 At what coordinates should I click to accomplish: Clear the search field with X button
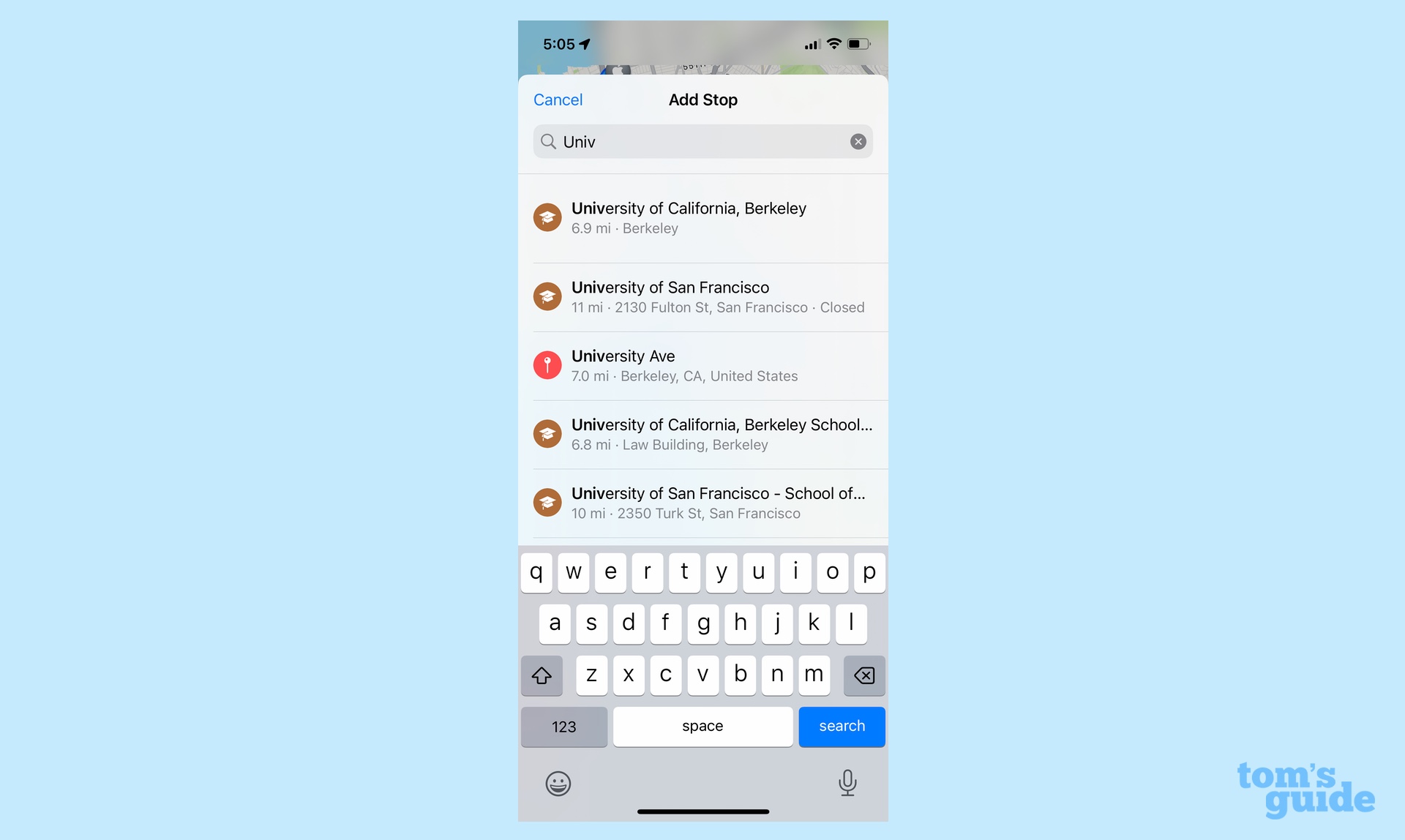[x=857, y=141]
